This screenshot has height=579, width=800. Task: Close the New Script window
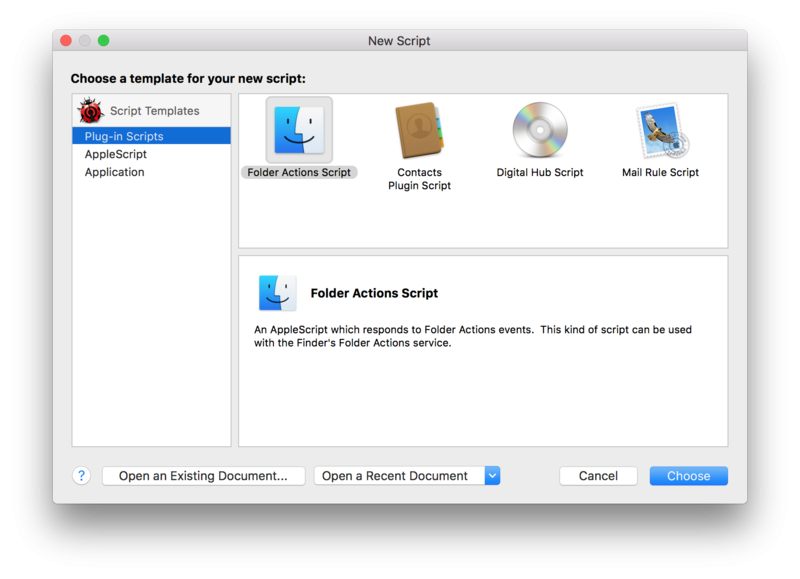(66, 40)
